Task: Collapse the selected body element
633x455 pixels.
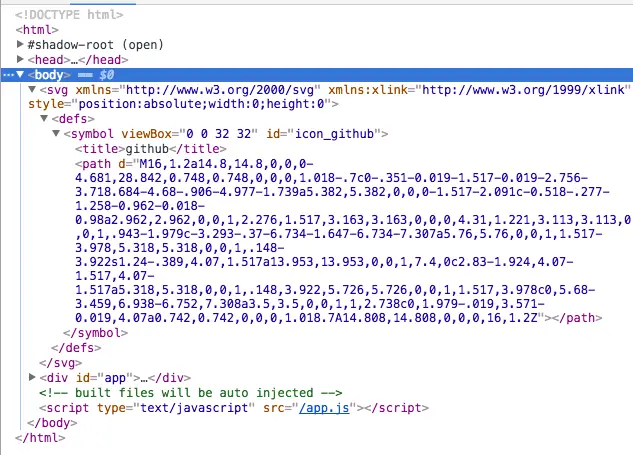Action: click(x=20, y=74)
